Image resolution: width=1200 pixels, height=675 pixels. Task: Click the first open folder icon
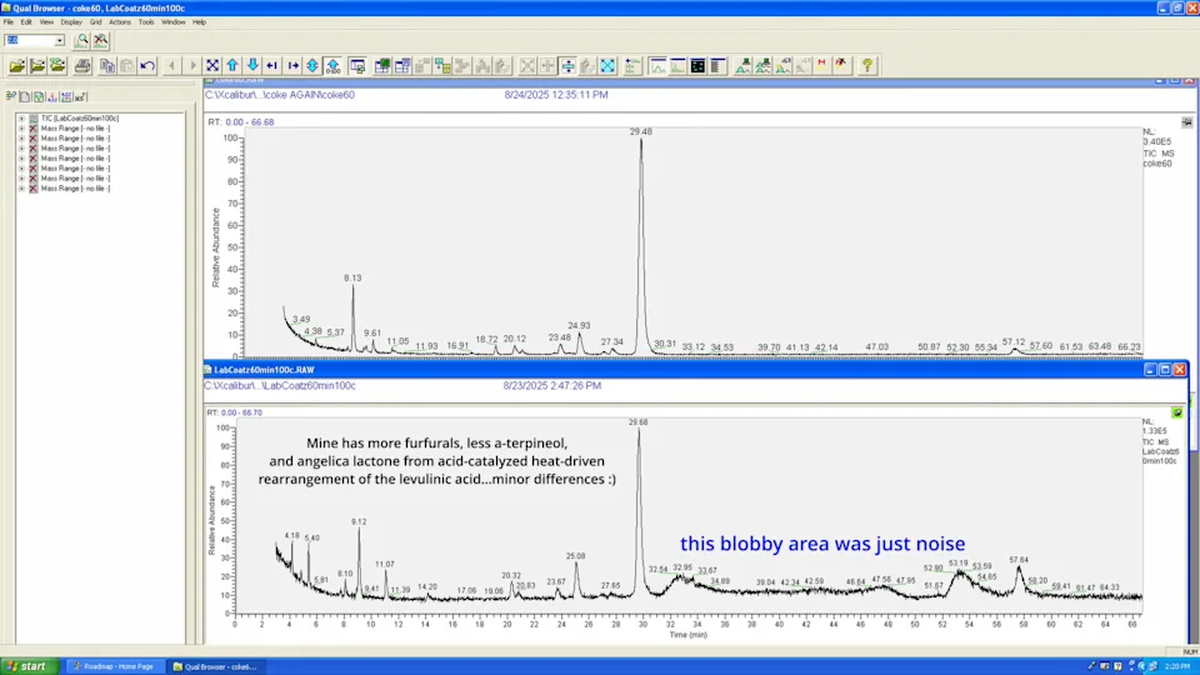pos(16,66)
